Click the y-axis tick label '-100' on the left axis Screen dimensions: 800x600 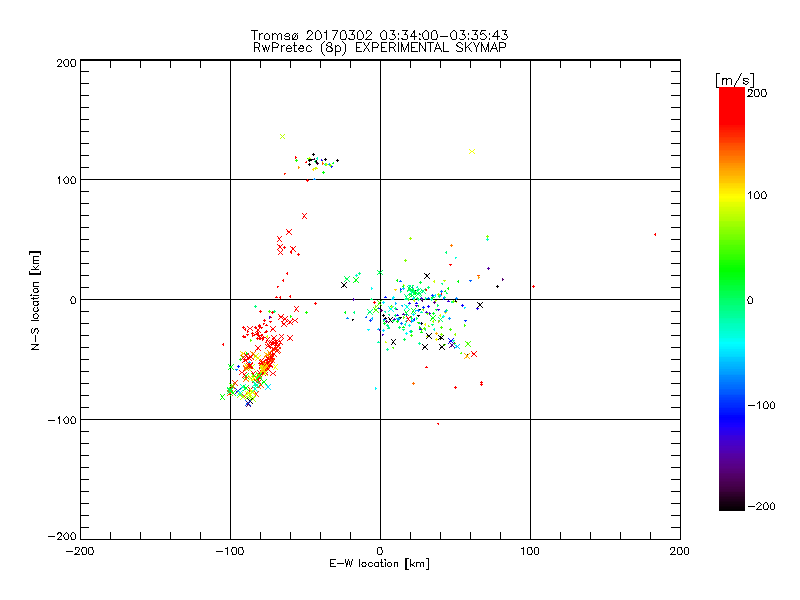(62, 420)
